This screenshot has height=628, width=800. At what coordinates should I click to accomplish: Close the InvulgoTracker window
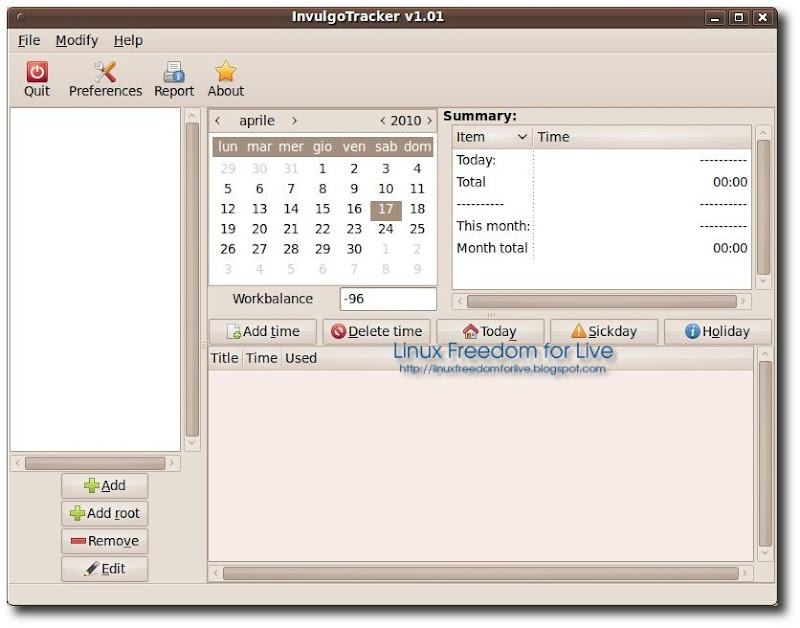[x=762, y=18]
